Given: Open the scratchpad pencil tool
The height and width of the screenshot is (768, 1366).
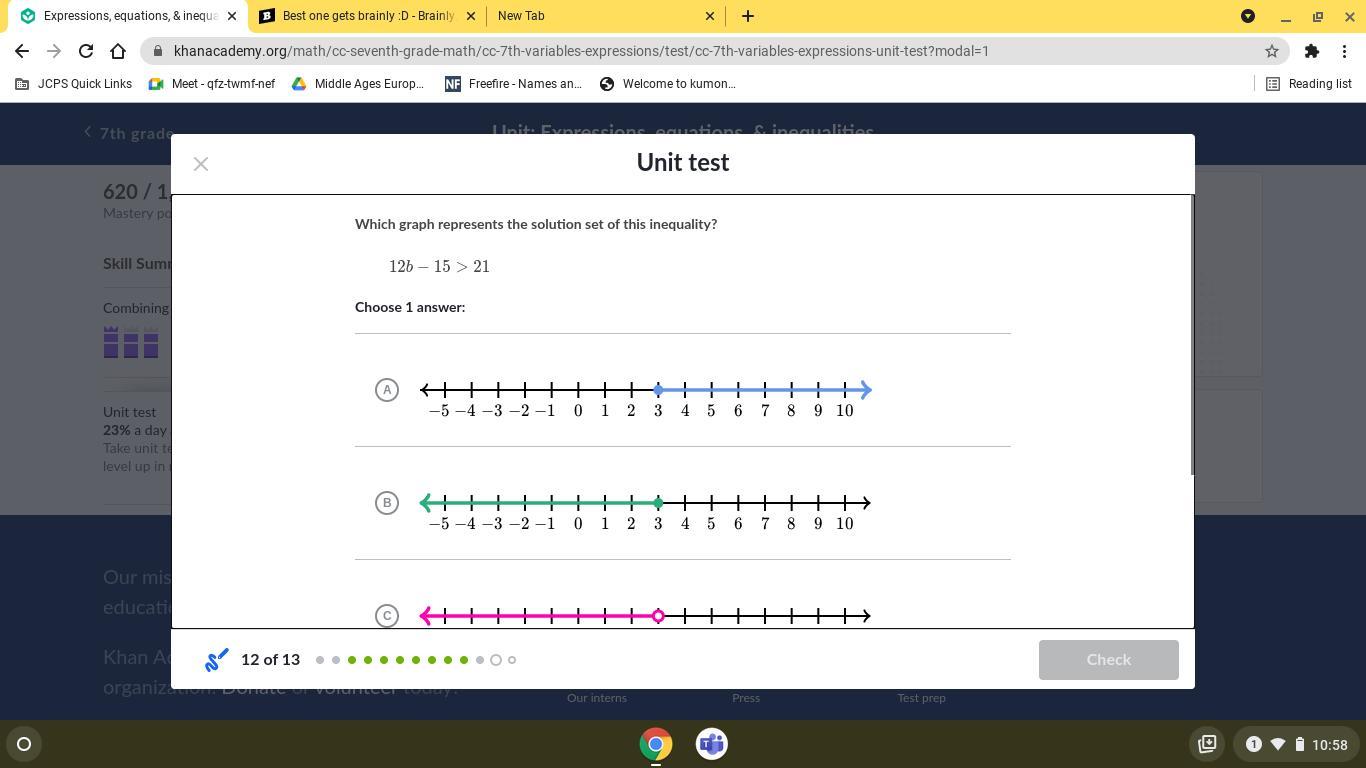Looking at the screenshot, I should pyautogui.click(x=217, y=660).
